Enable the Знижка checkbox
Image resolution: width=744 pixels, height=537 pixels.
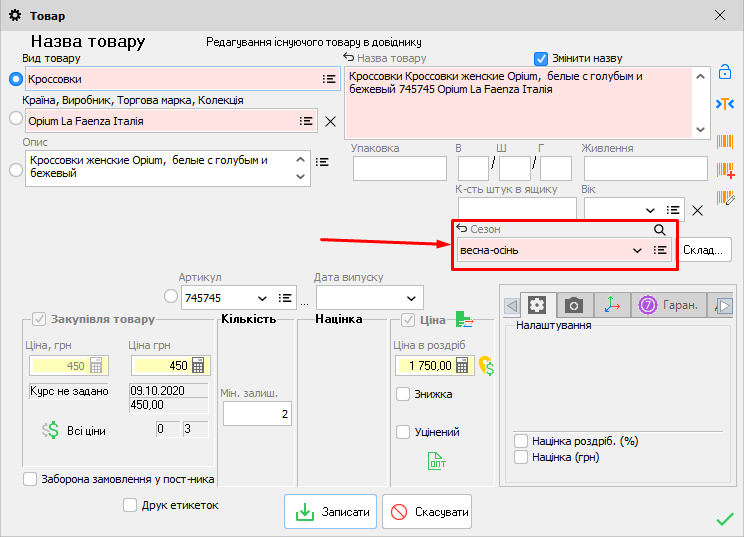tap(403, 394)
